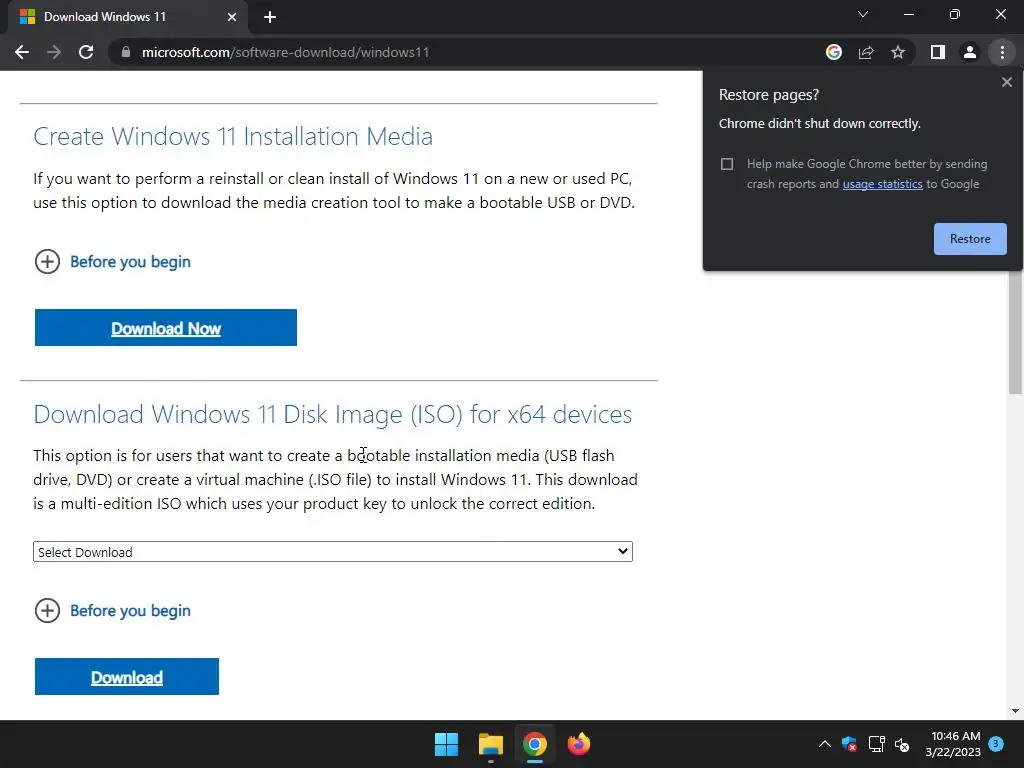Click the muted volume tray icon
This screenshot has width=1024, height=768.
pos(902,744)
